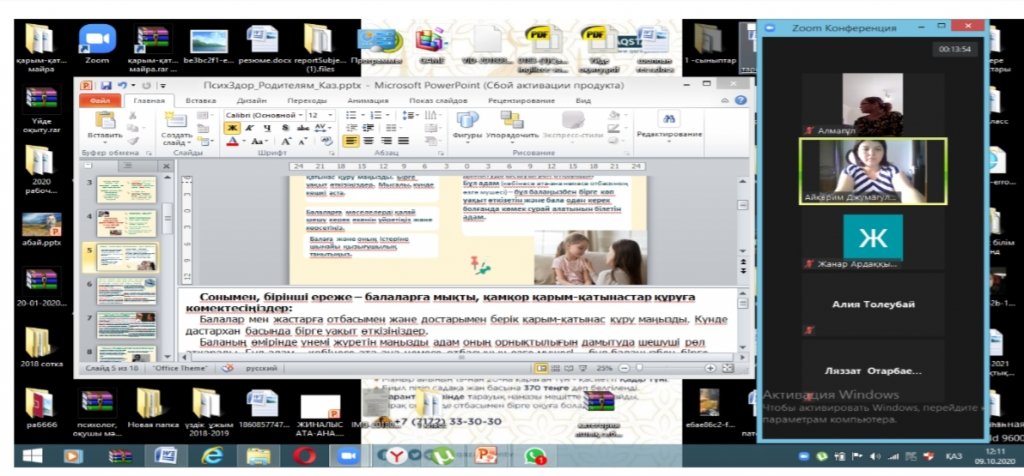Expand the Редактирование editing menu
Image resolution: width=1024 pixels, height=476 pixels.
point(669,127)
